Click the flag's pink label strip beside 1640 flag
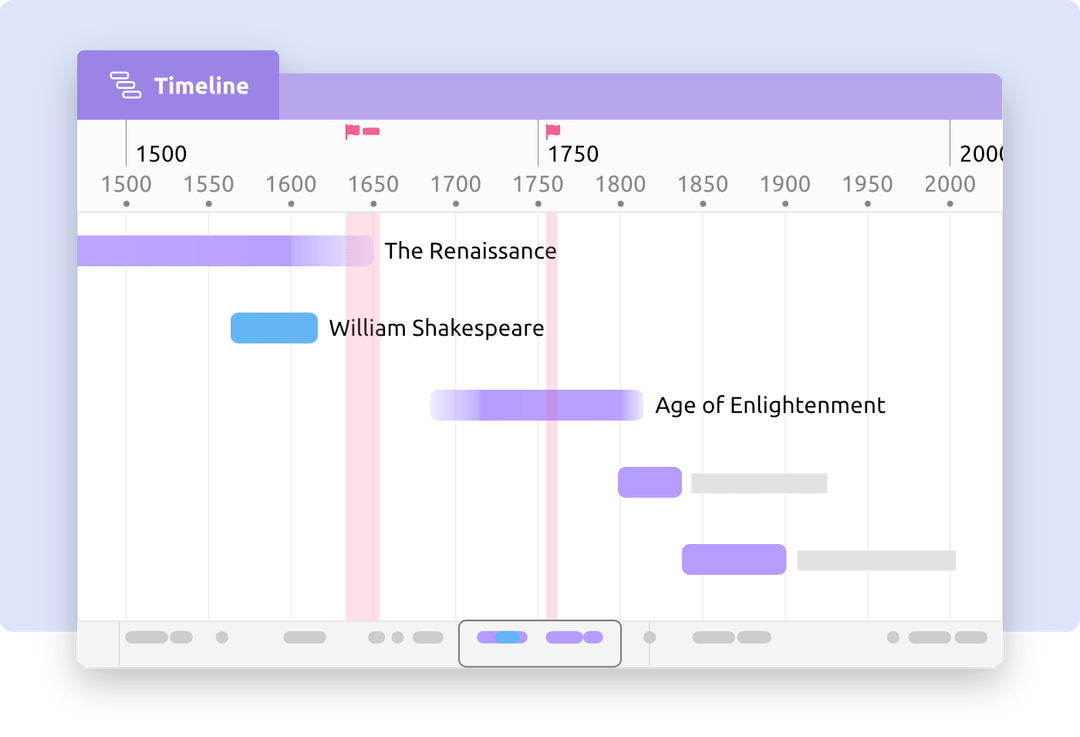1080x737 pixels. [373, 129]
